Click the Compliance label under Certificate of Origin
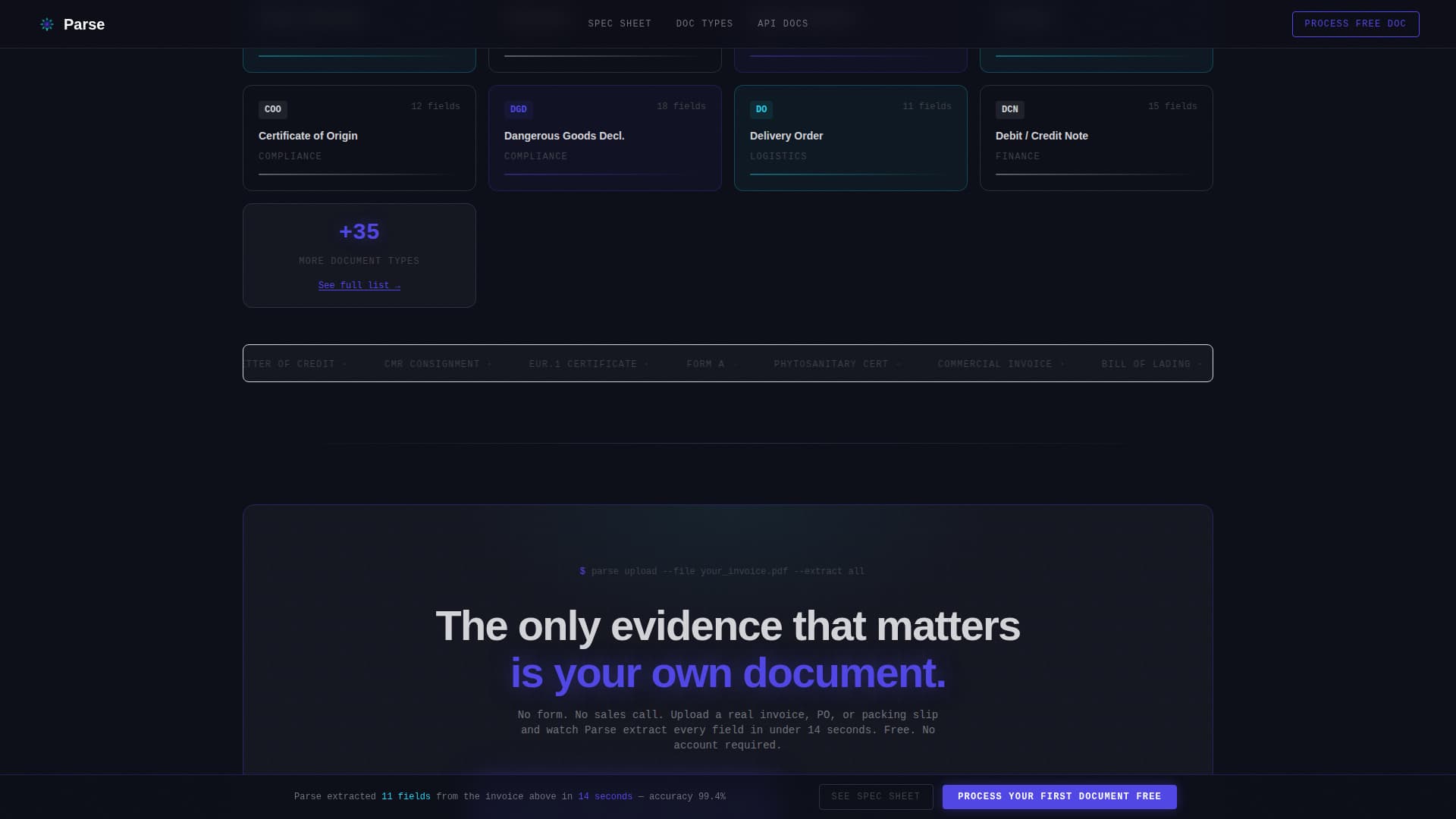The width and height of the screenshot is (1456, 819). tap(290, 156)
